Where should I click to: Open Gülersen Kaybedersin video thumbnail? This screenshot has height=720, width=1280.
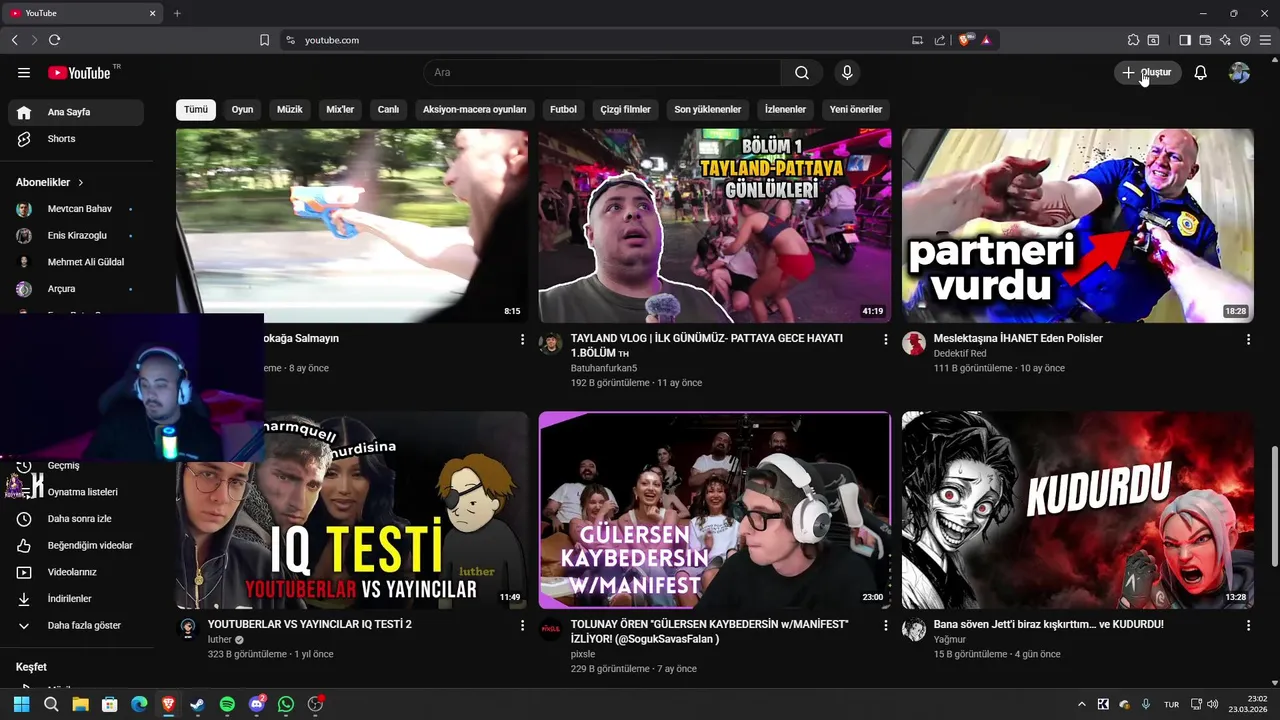[x=715, y=510]
